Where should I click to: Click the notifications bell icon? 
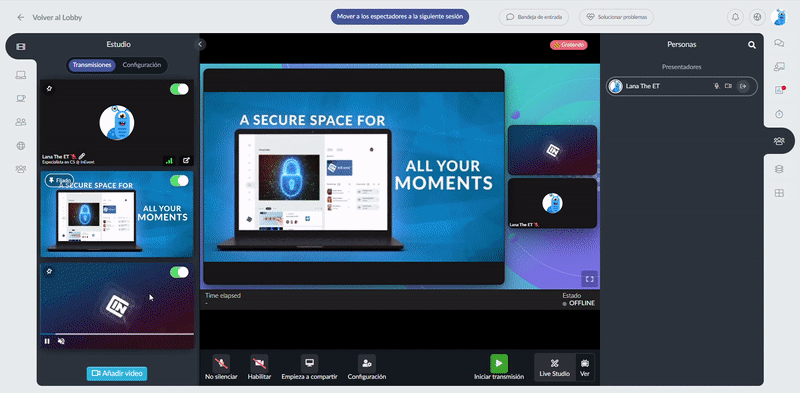point(735,17)
